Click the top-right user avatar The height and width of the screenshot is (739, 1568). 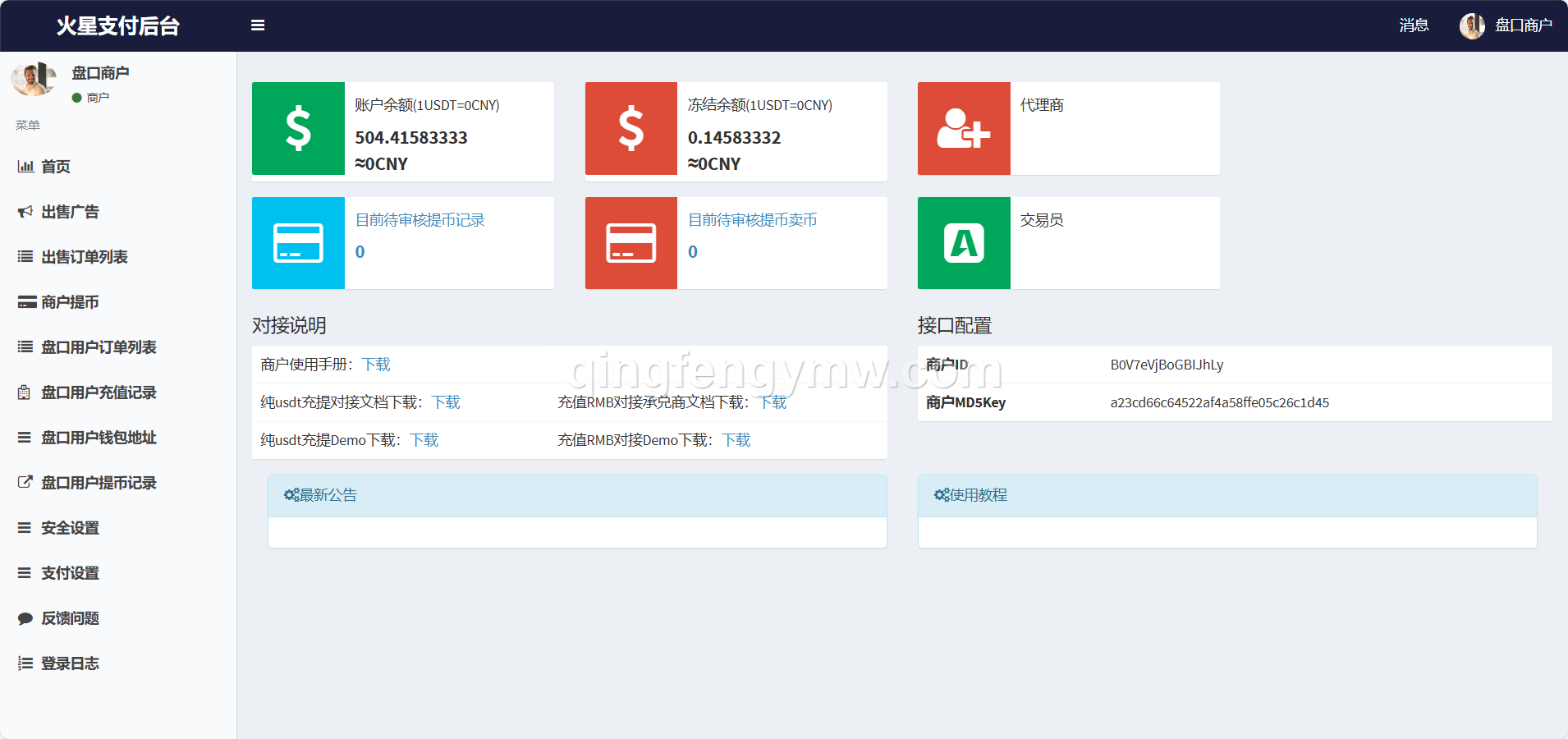coord(1472,25)
